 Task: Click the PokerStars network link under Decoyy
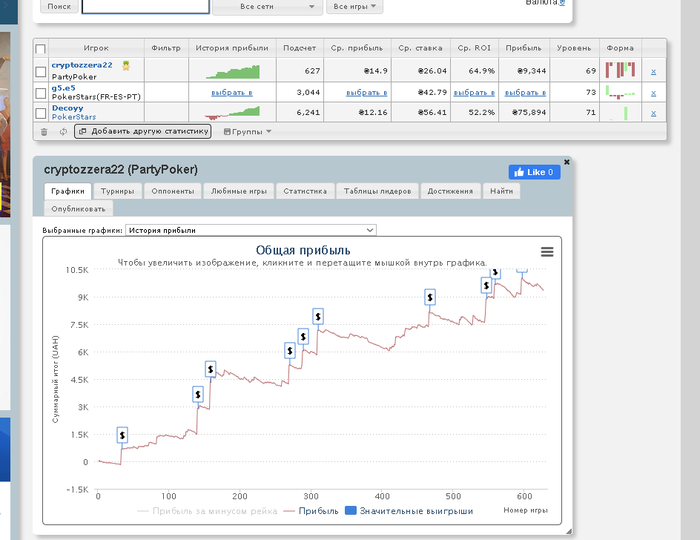tap(74, 117)
